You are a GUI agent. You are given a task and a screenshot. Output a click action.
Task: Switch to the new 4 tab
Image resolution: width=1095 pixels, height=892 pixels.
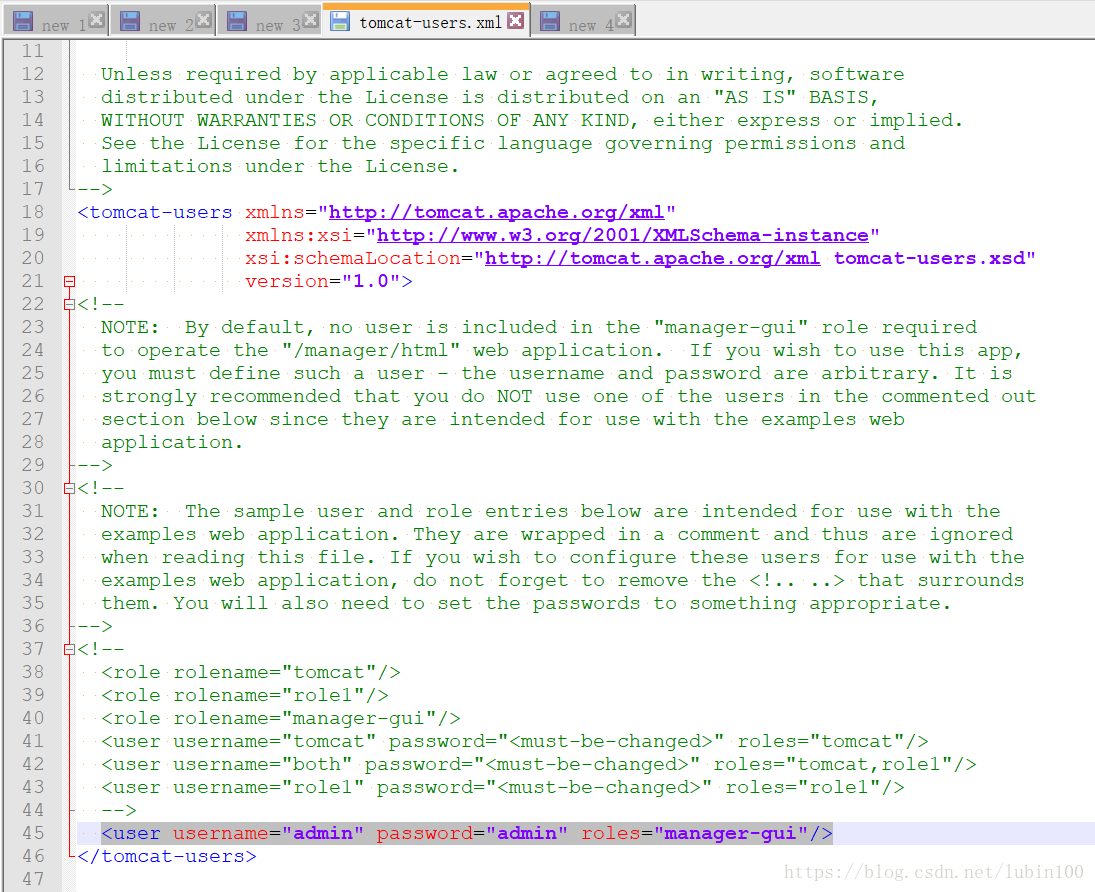pos(583,22)
